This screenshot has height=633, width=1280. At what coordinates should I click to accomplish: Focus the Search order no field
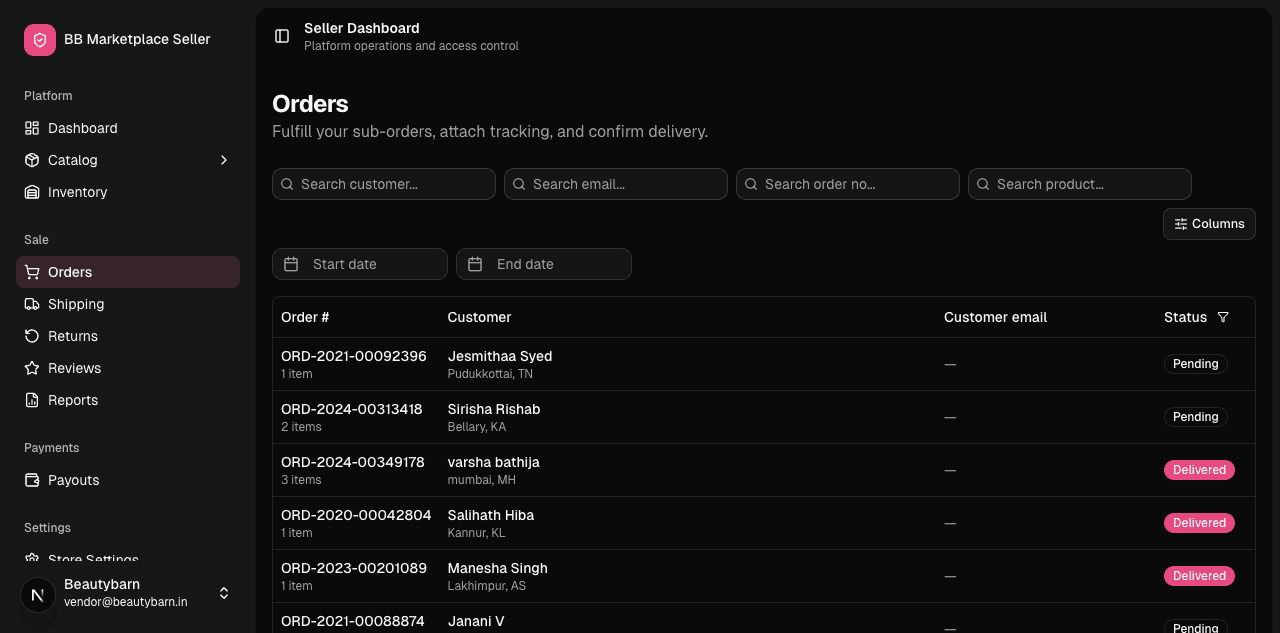[848, 184]
